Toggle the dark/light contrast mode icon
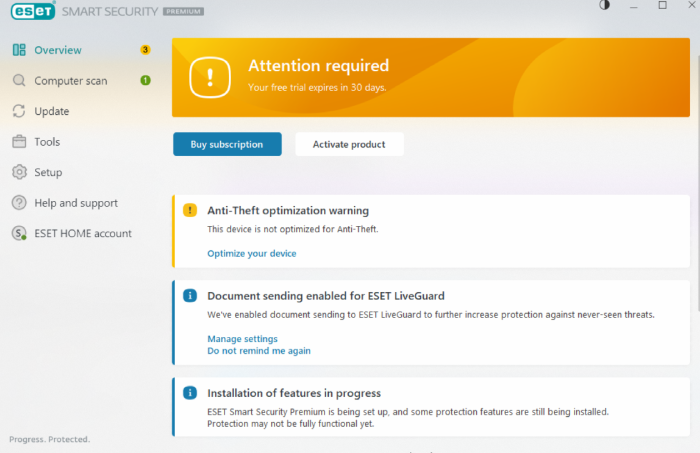 pyautogui.click(x=604, y=5)
